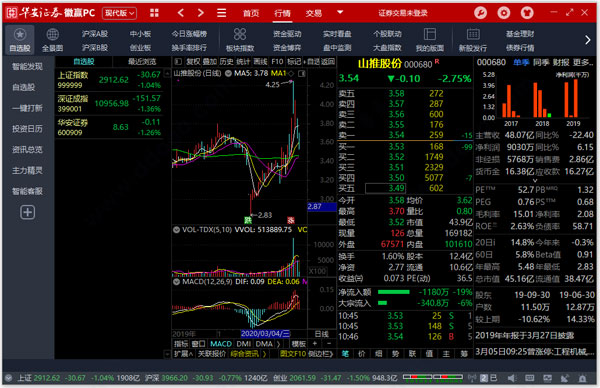The height and width of the screenshot is (388, 600).
Task: Open the 沪深A股 market list
Action: click(x=95, y=34)
